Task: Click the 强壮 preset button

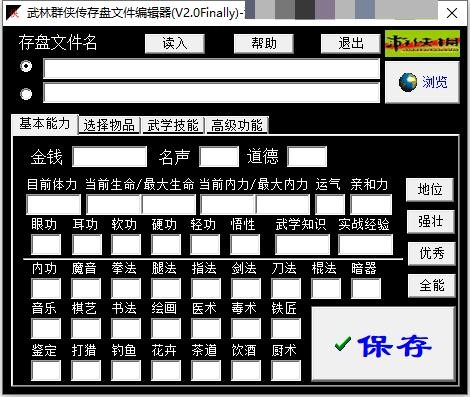Action: [x=431, y=222]
